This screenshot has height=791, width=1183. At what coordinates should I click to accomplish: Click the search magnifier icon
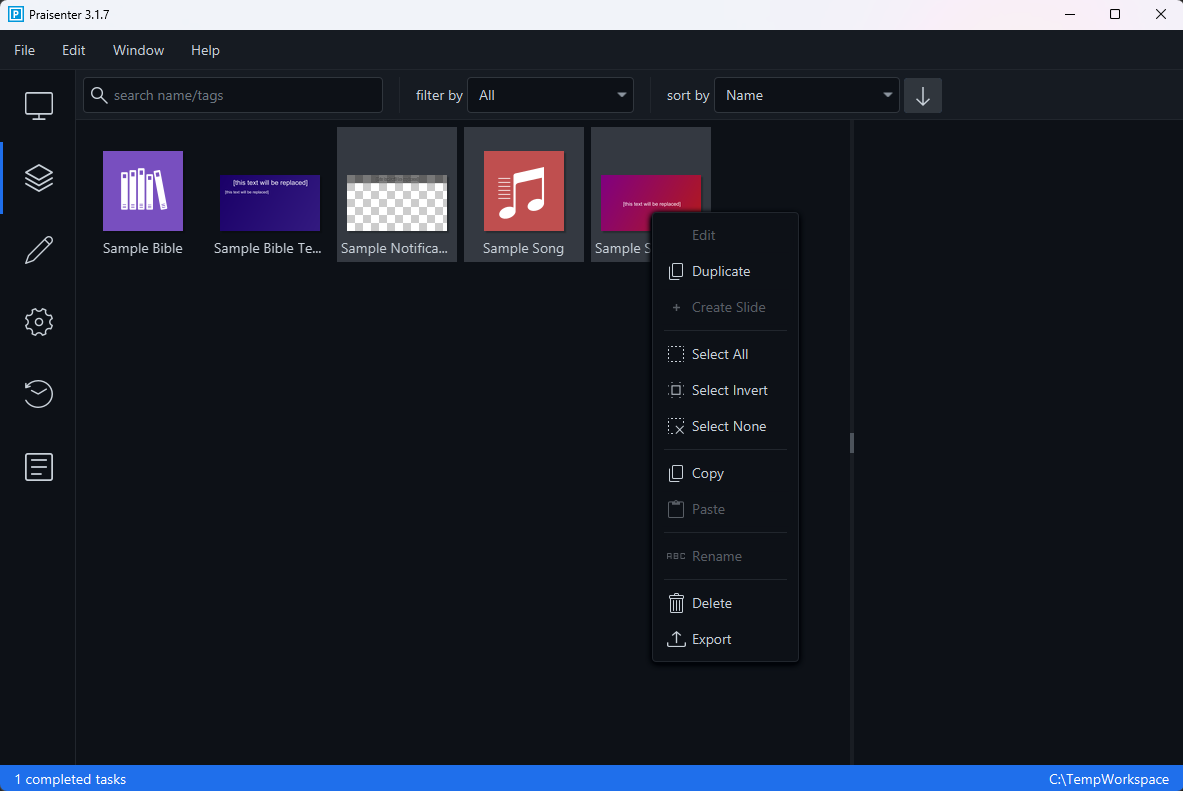click(x=99, y=94)
